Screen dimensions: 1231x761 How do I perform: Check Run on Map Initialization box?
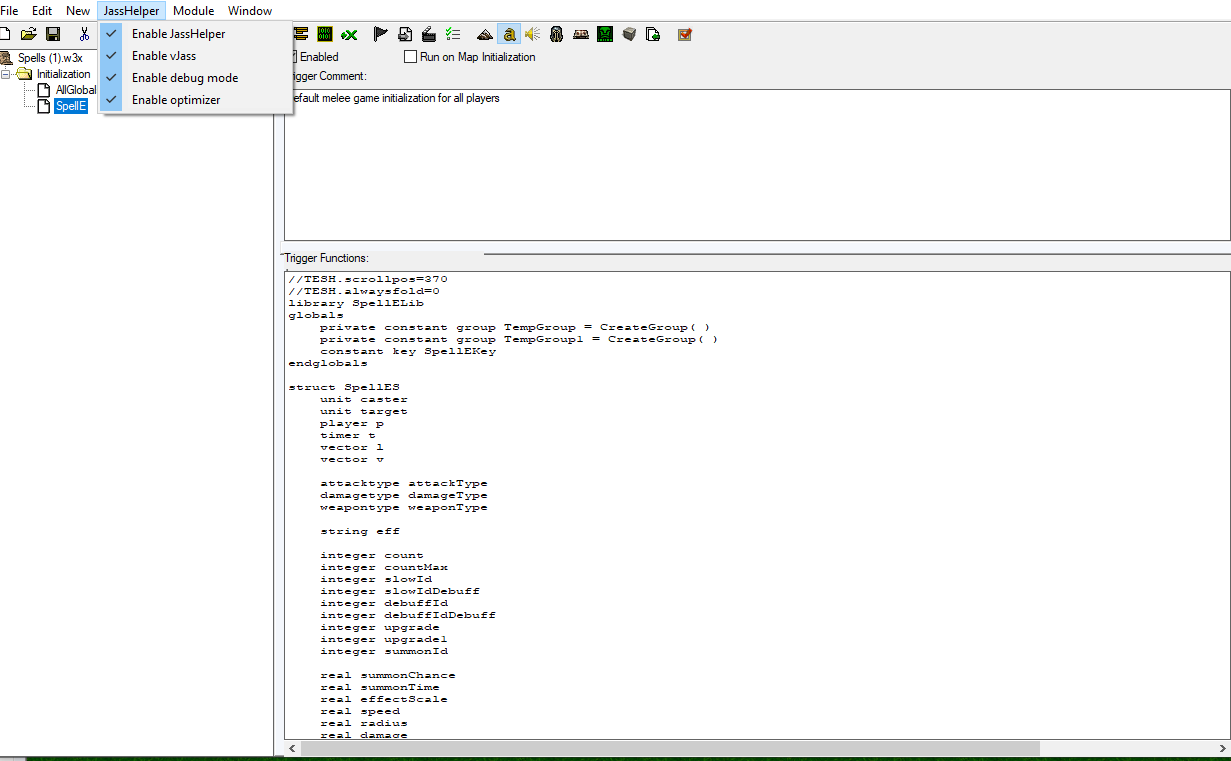(x=410, y=57)
